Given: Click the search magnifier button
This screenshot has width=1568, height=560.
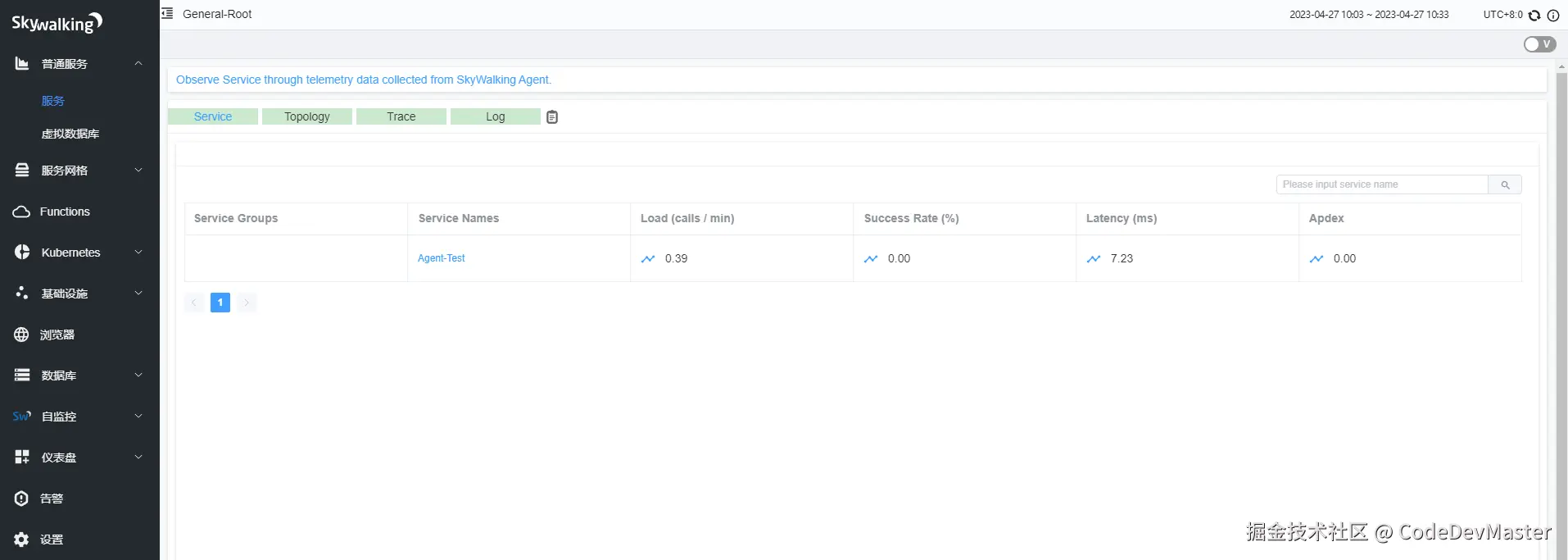Looking at the screenshot, I should [1505, 184].
